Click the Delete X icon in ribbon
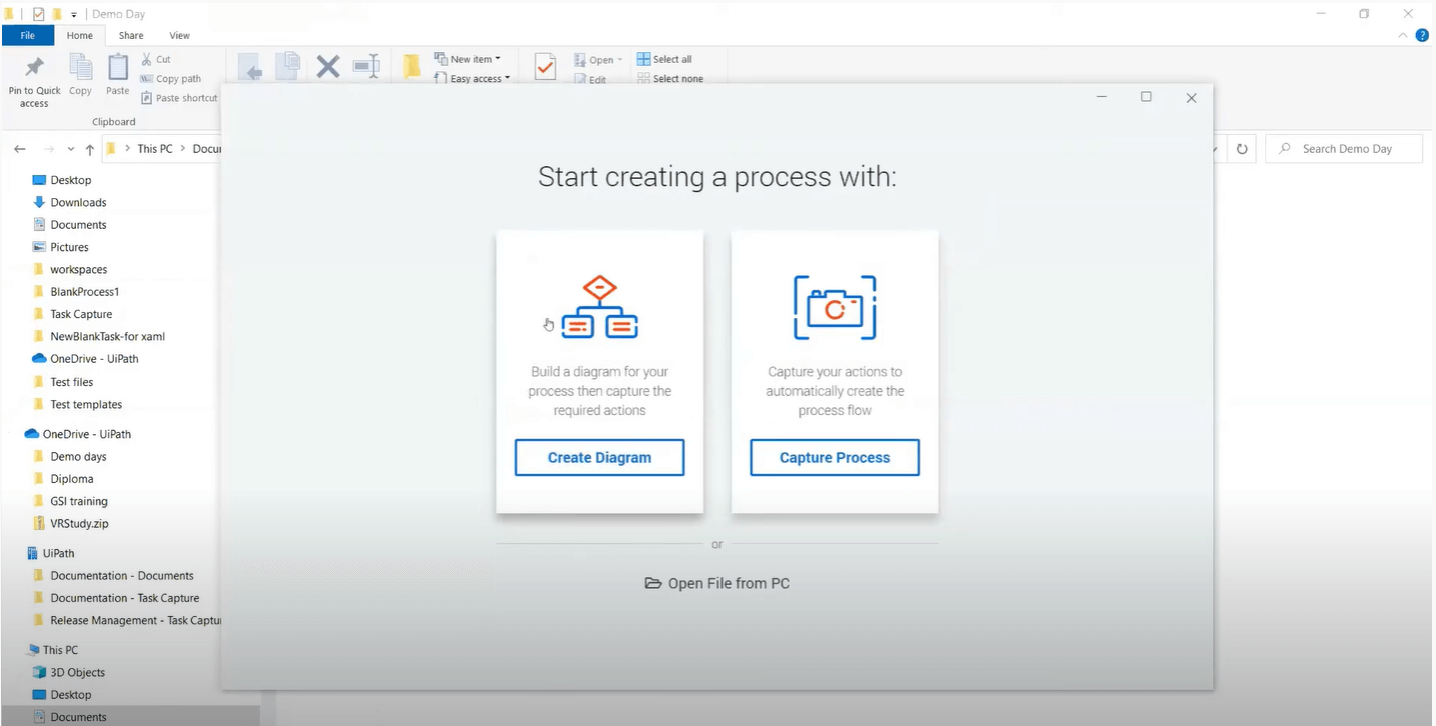 [x=328, y=67]
